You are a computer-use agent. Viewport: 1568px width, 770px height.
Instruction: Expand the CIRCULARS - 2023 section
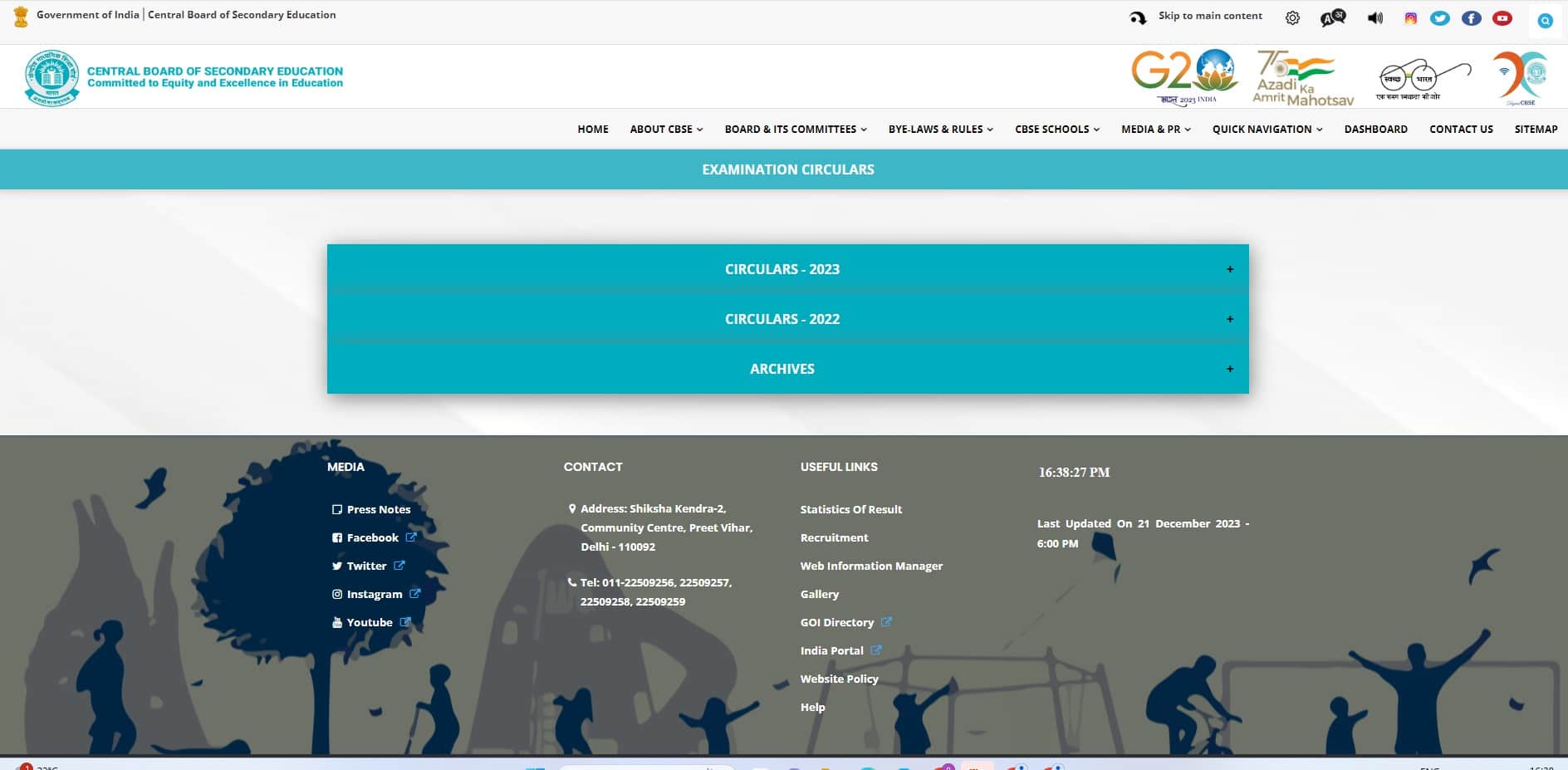coord(782,268)
